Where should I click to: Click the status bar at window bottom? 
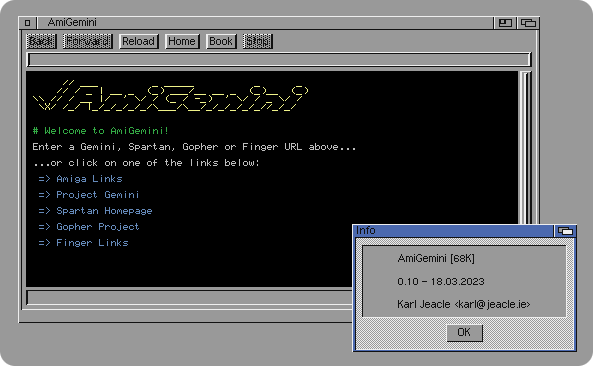click(189, 298)
